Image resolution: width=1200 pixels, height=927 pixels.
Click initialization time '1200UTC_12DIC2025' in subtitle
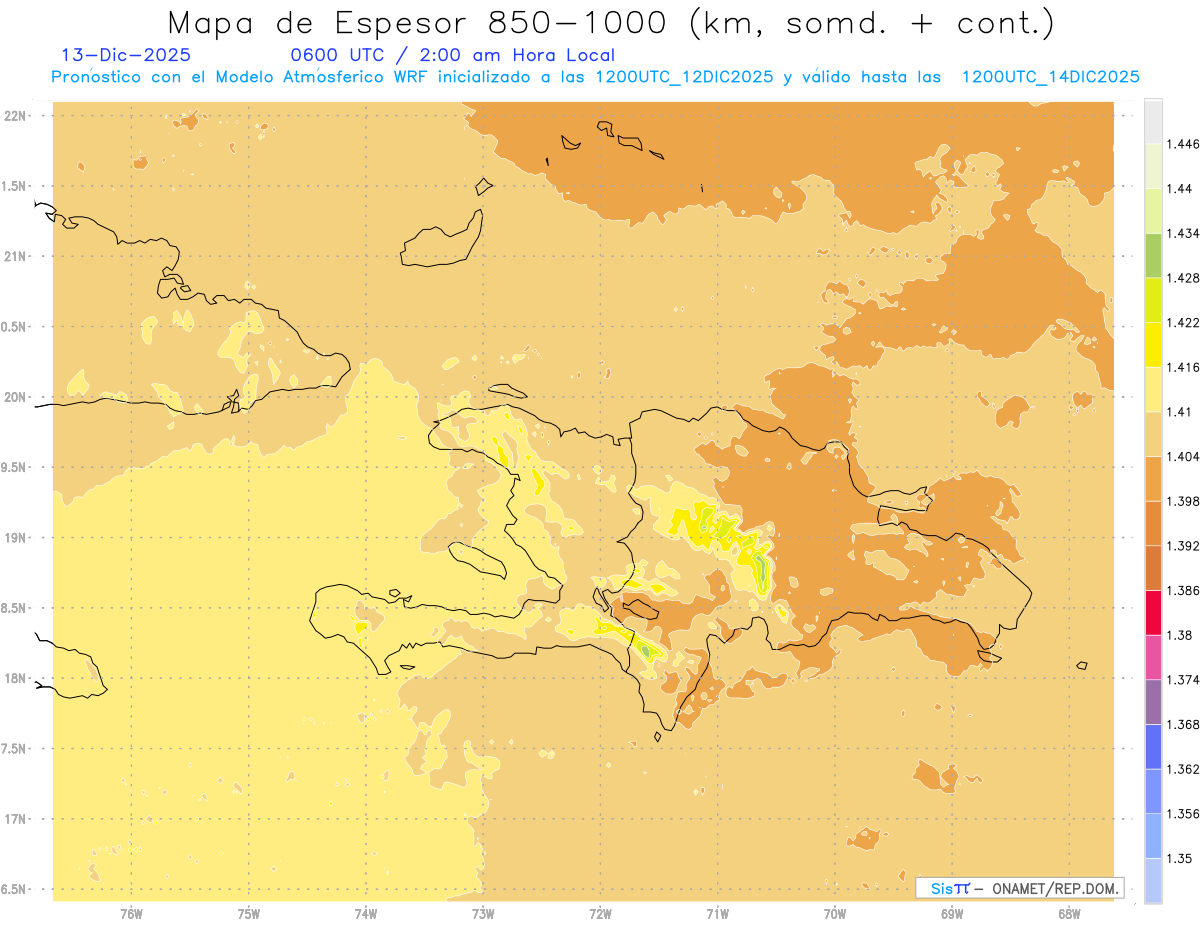click(684, 77)
